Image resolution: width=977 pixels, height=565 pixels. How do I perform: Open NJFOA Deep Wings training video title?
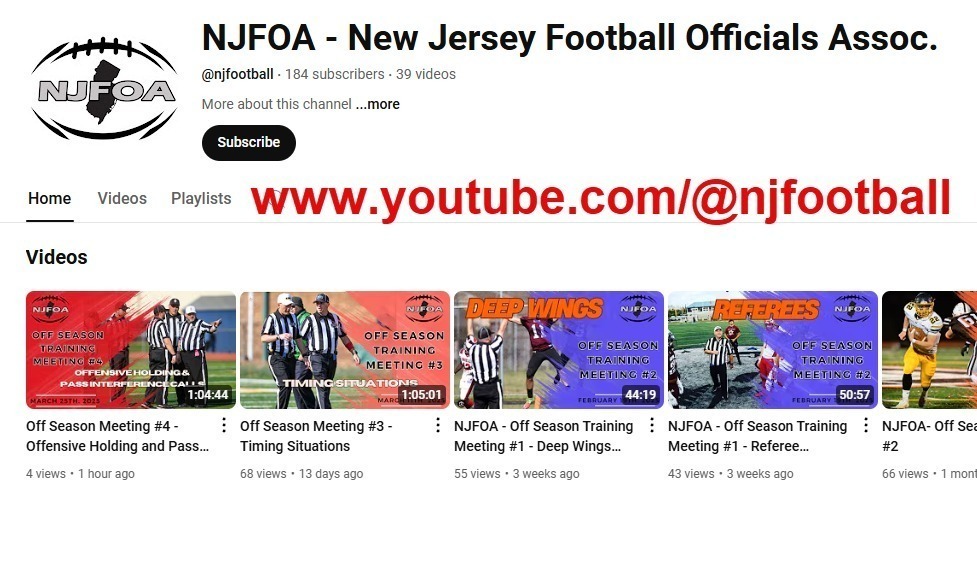pyautogui.click(x=543, y=436)
